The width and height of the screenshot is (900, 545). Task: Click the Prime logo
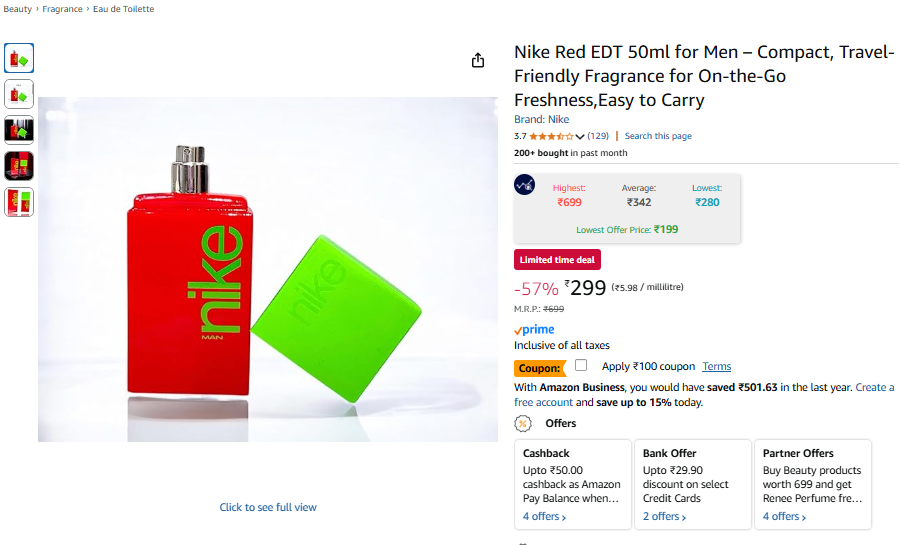pyautogui.click(x=534, y=330)
